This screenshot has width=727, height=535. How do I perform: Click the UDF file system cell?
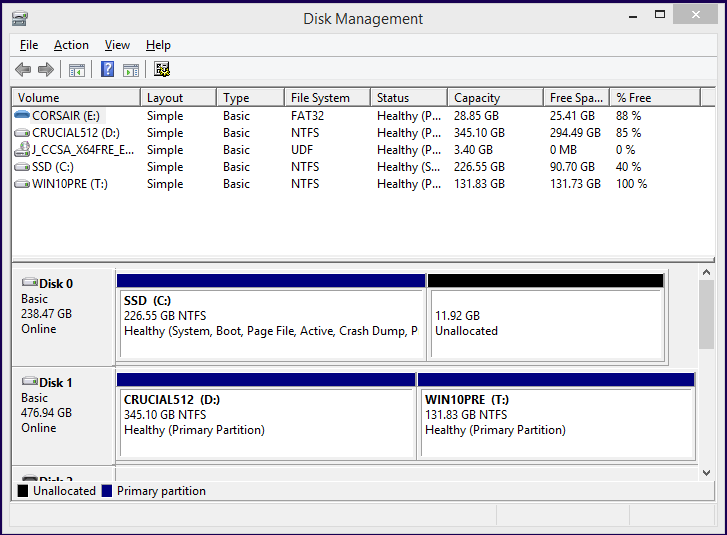coord(302,150)
